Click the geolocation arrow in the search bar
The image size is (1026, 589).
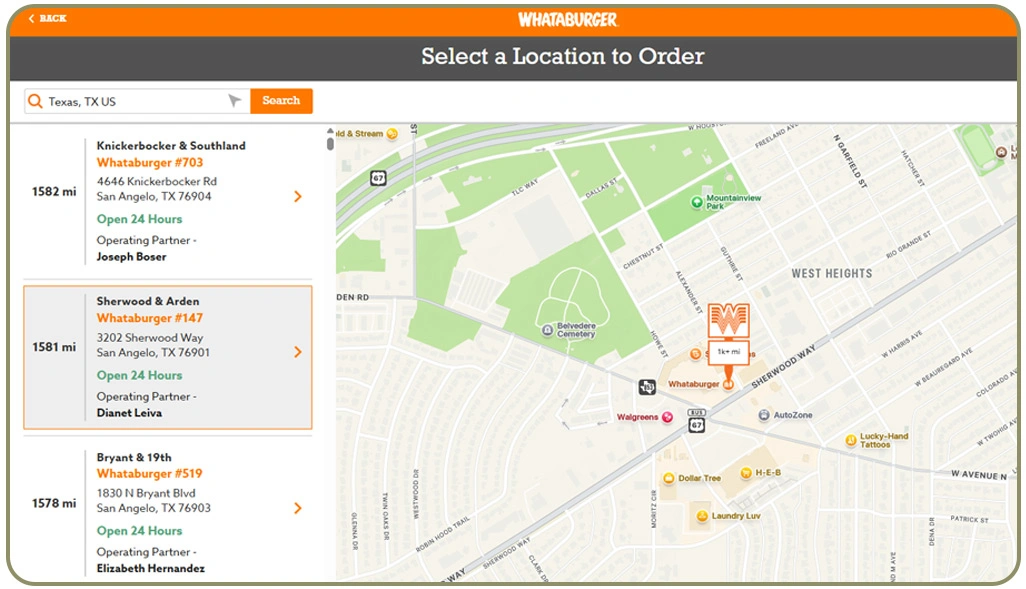pyautogui.click(x=234, y=100)
